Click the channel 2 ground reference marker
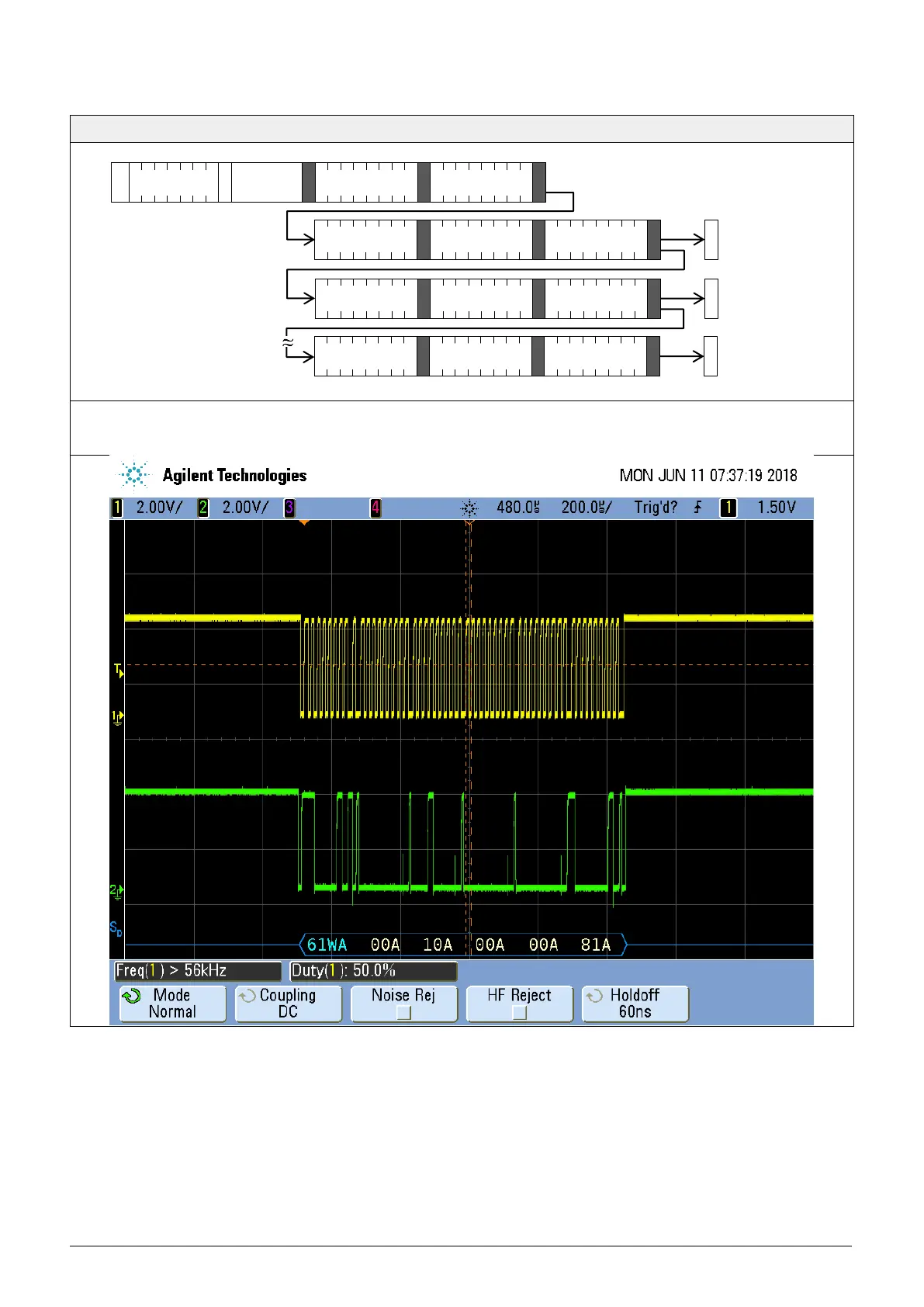The width and height of the screenshot is (924, 1307). (x=116, y=891)
